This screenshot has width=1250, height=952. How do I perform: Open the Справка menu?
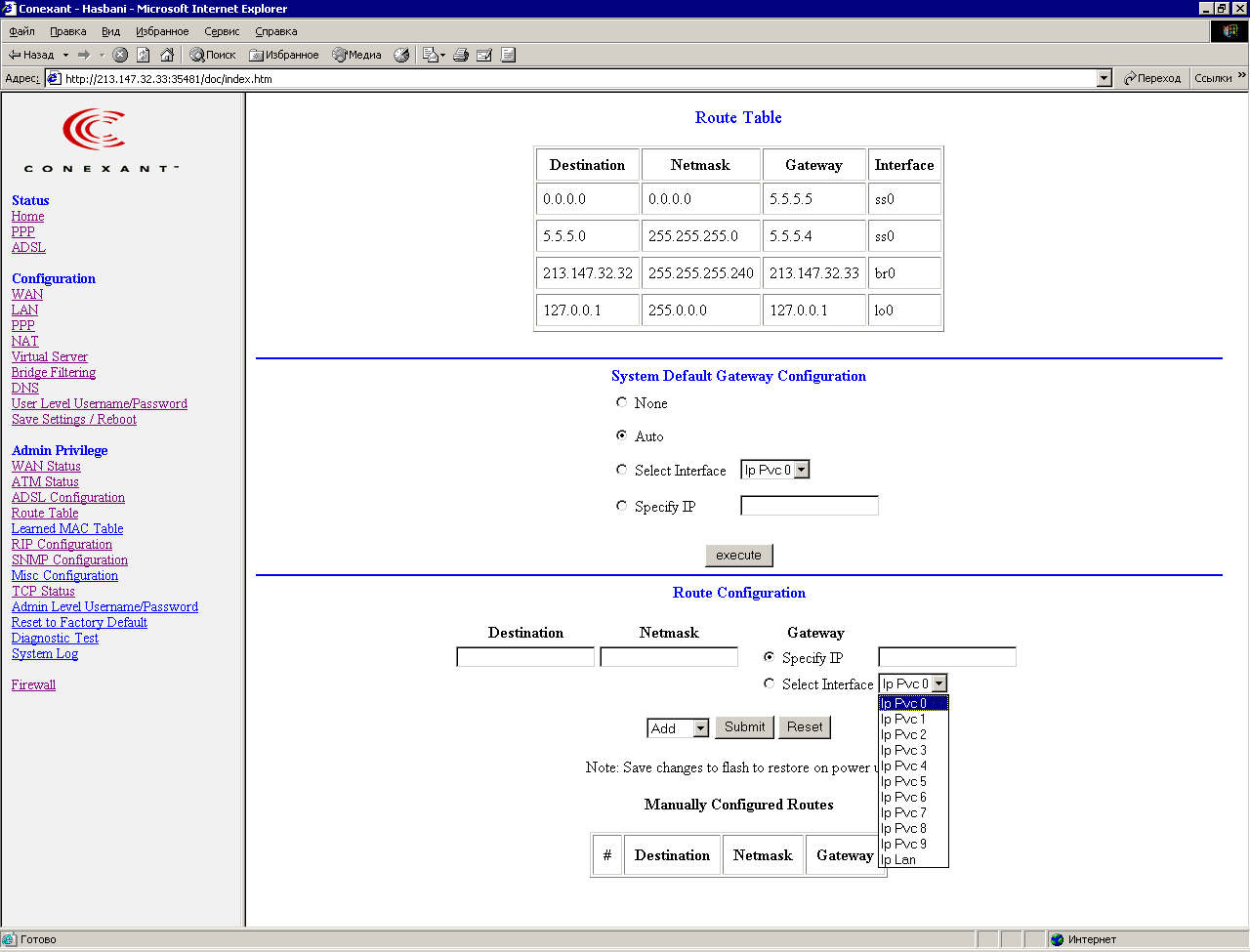pos(276,31)
